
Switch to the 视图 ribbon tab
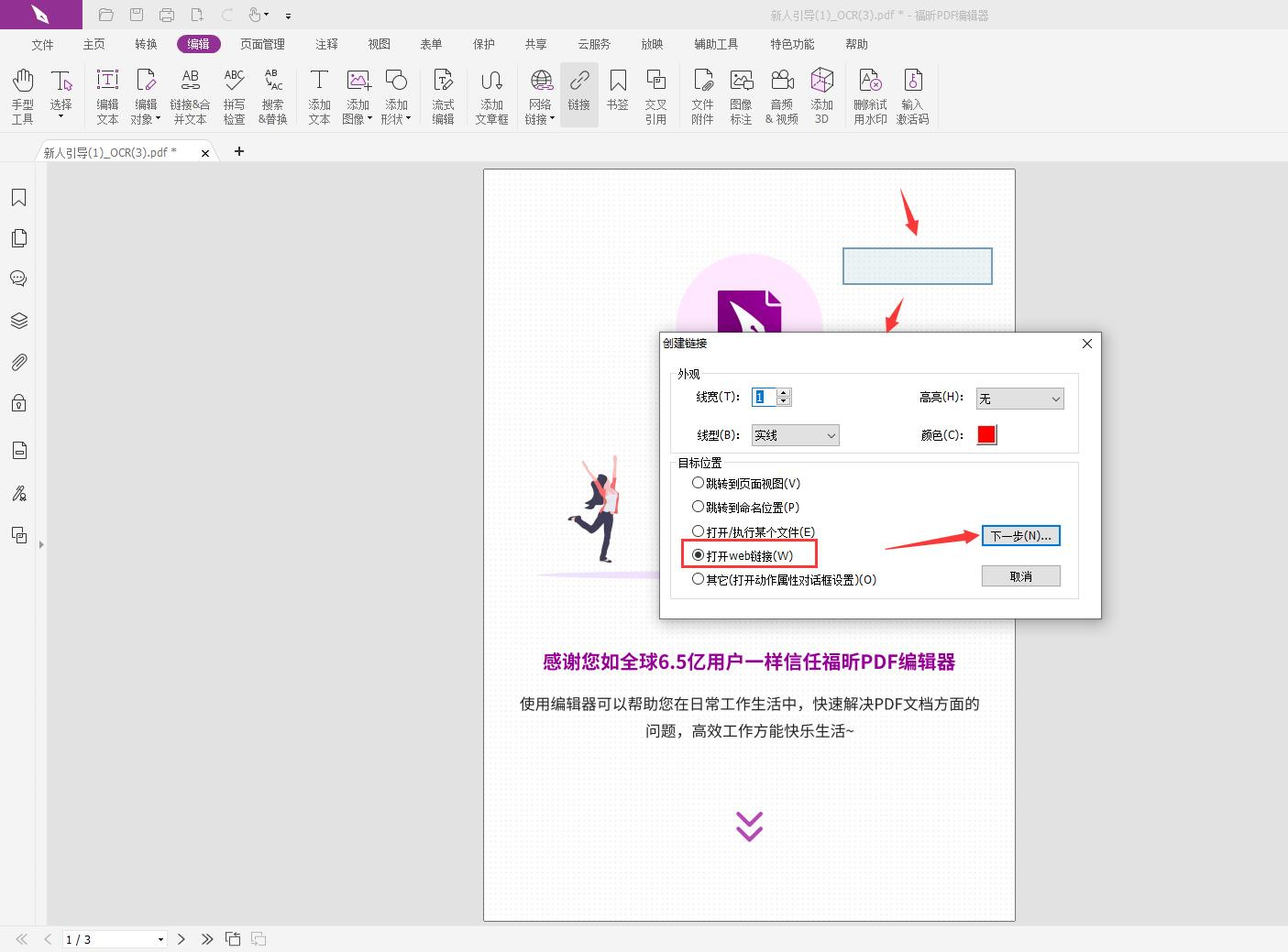coord(378,43)
